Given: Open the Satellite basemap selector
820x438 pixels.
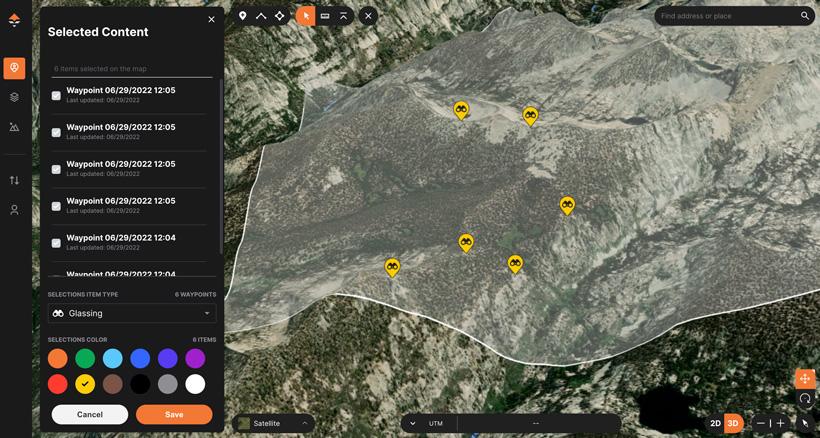Looking at the screenshot, I should [273, 423].
